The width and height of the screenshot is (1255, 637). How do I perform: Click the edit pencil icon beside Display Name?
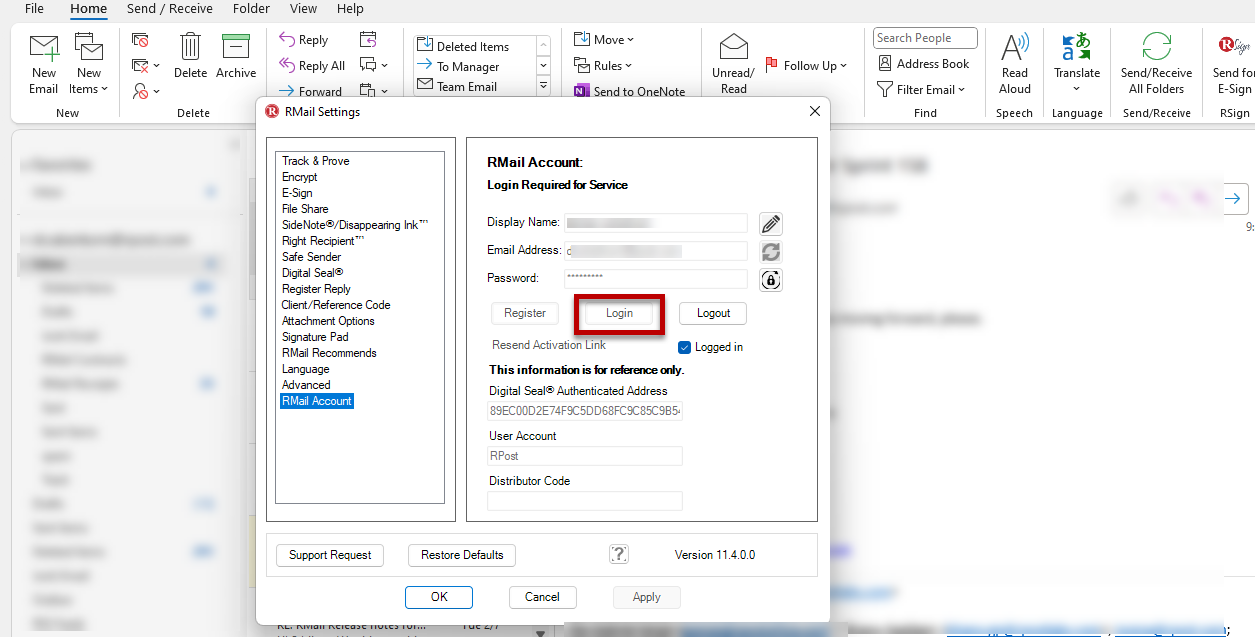click(x=770, y=223)
